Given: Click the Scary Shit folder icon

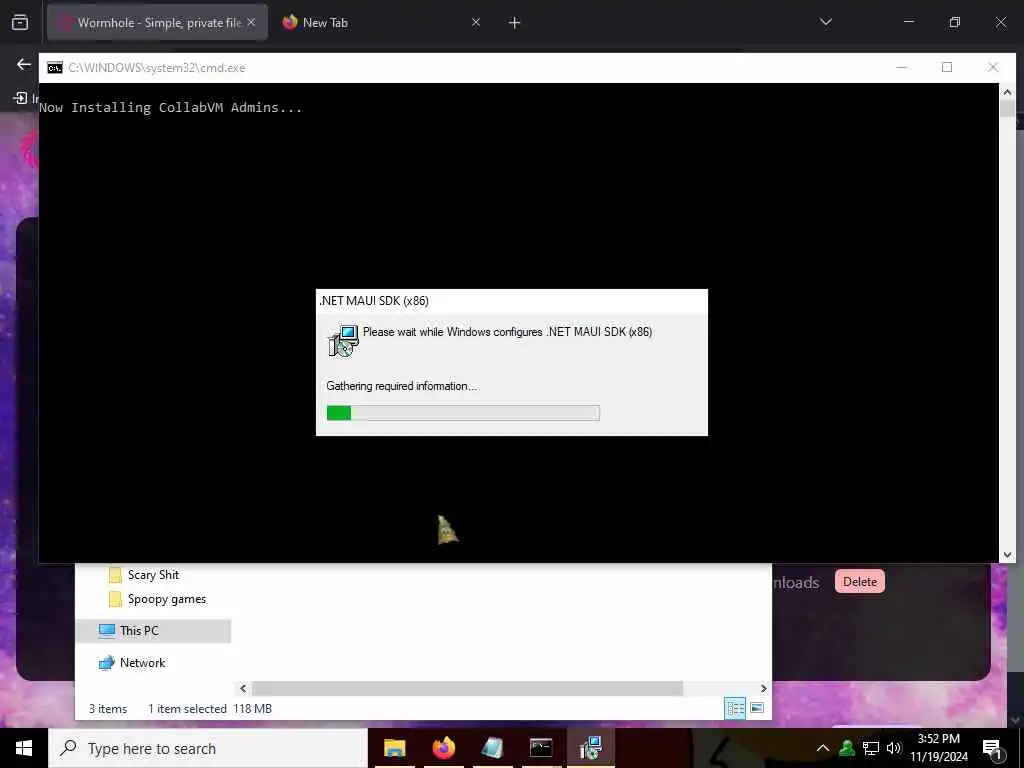Looking at the screenshot, I should pos(115,575).
